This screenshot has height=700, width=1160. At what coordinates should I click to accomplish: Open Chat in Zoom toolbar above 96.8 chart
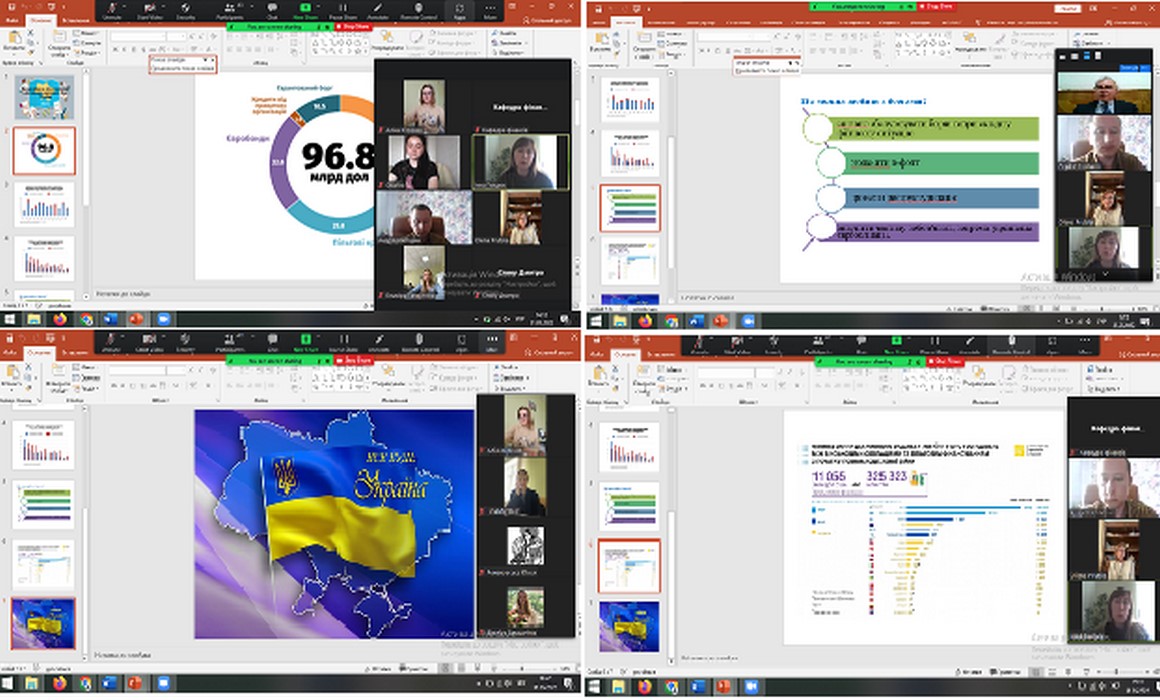(x=273, y=9)
